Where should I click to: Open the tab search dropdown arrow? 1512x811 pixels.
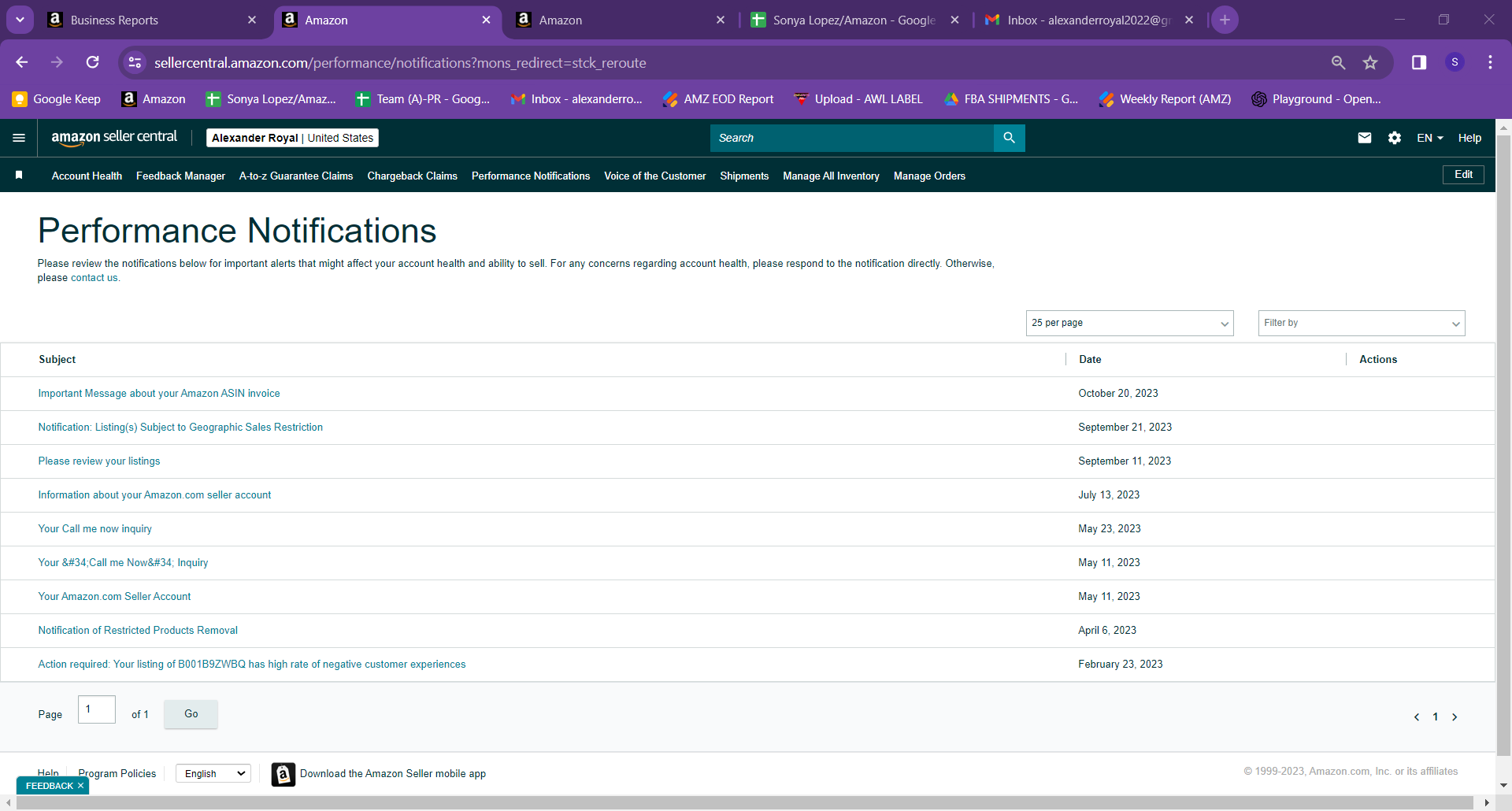pos(20,20)
